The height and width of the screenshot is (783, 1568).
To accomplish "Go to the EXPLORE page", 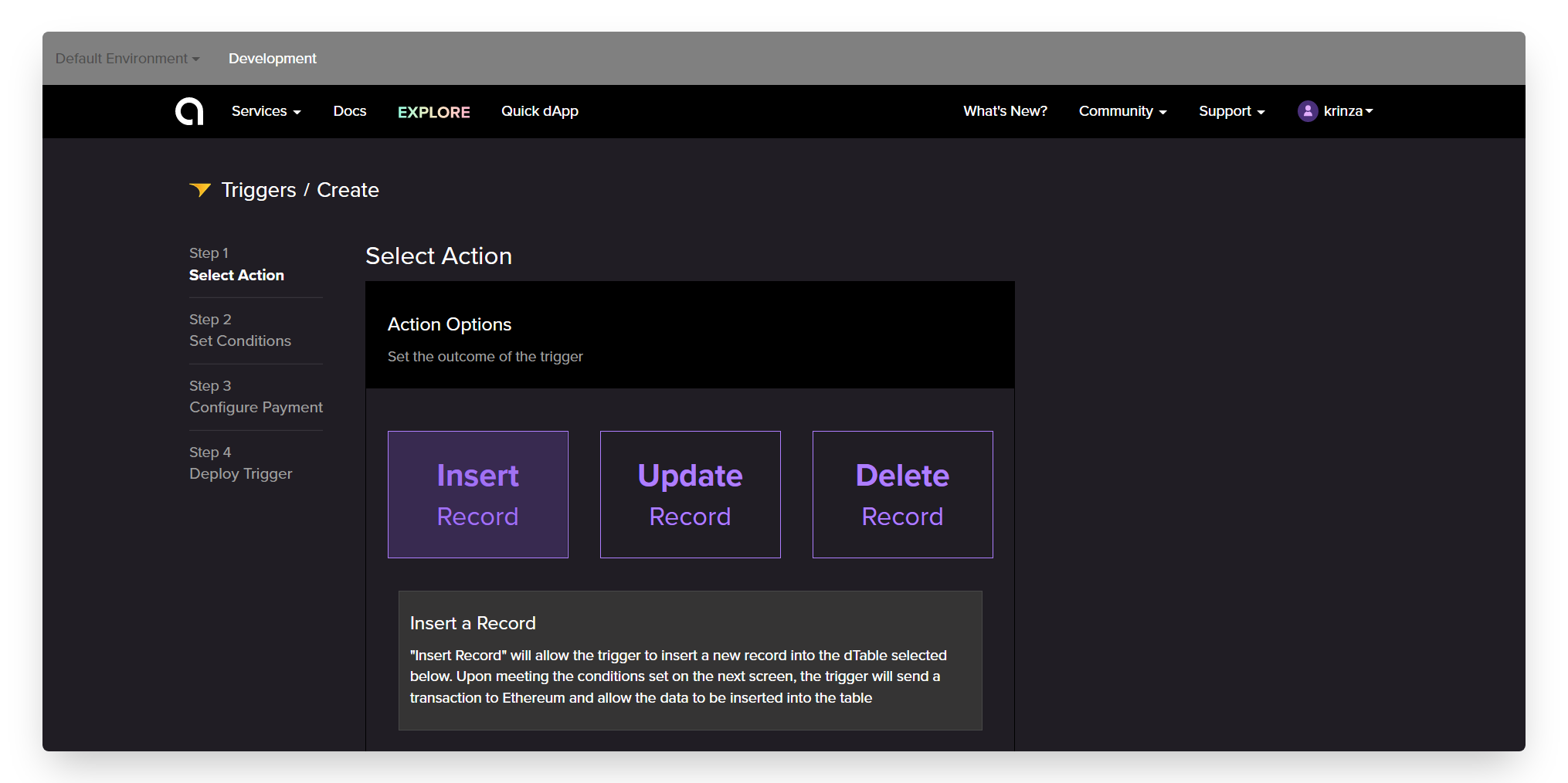I will pyautogui.click(x=434, y=112).
